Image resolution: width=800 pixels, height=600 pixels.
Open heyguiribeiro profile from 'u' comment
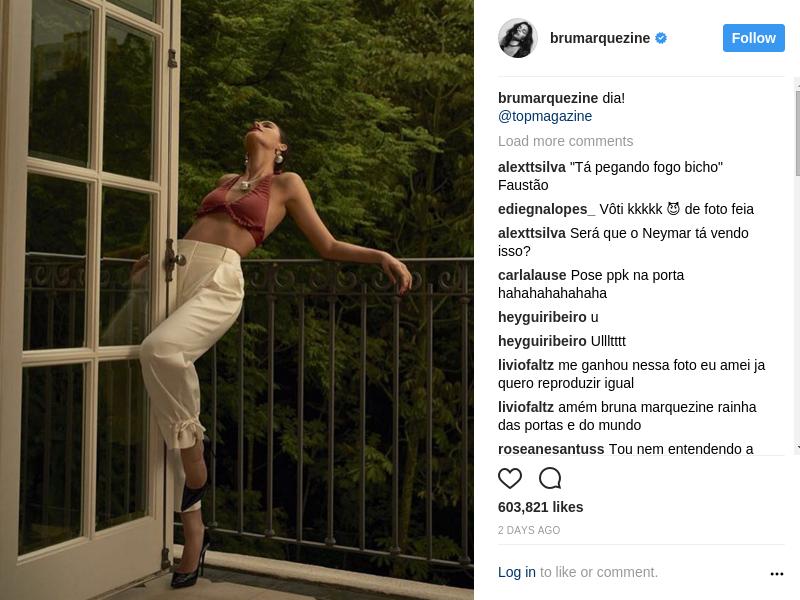click(542, 317)
